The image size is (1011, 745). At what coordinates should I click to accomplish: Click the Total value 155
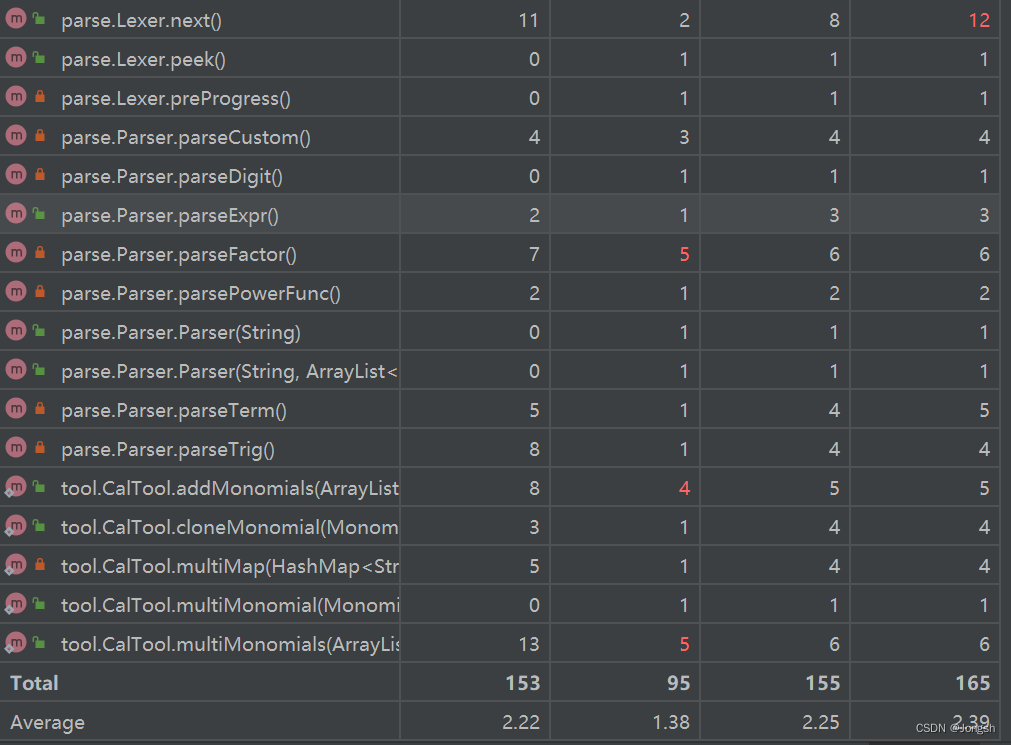coord(823,683)
